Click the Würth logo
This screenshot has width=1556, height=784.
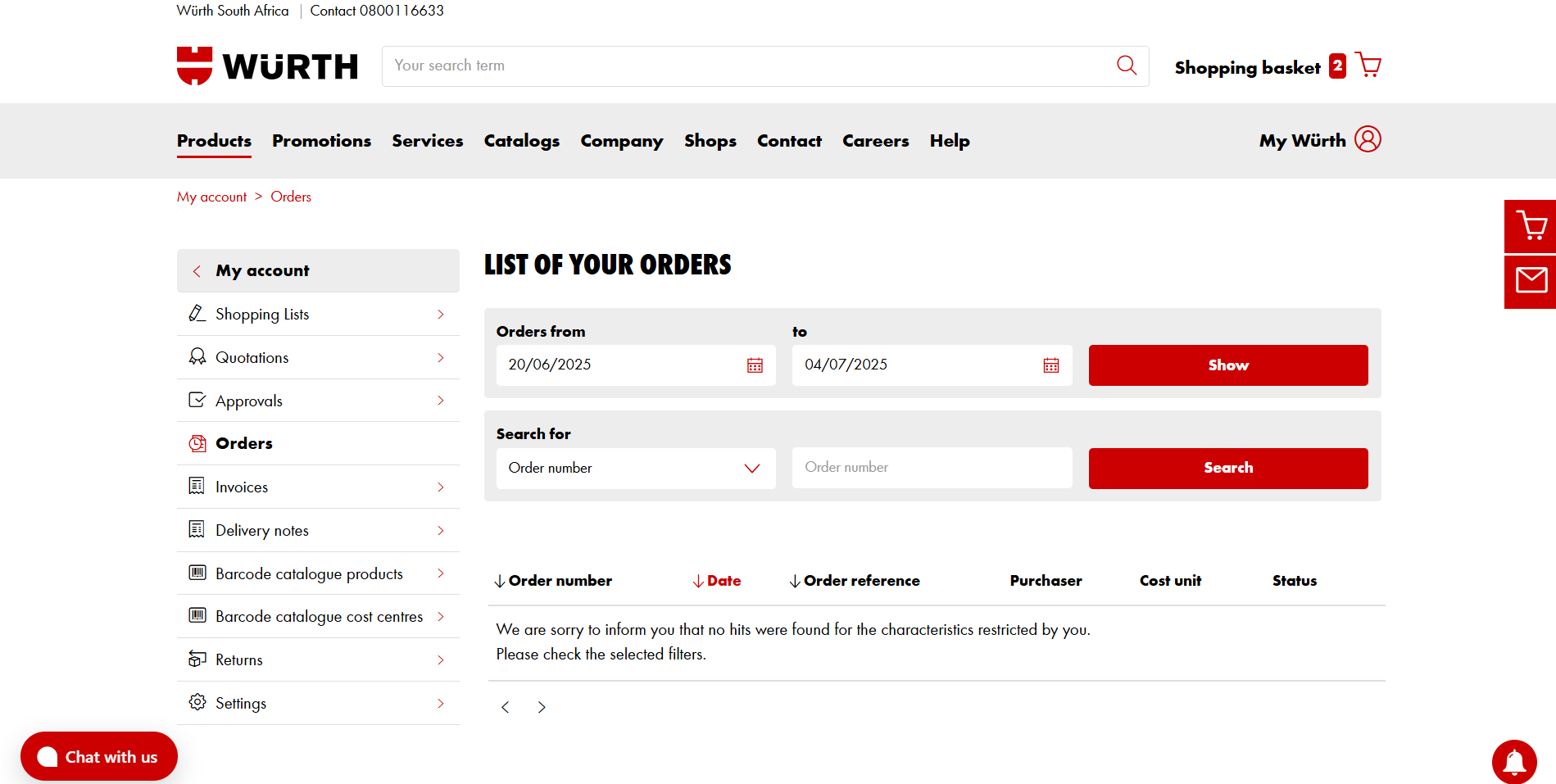pos(267,66)
